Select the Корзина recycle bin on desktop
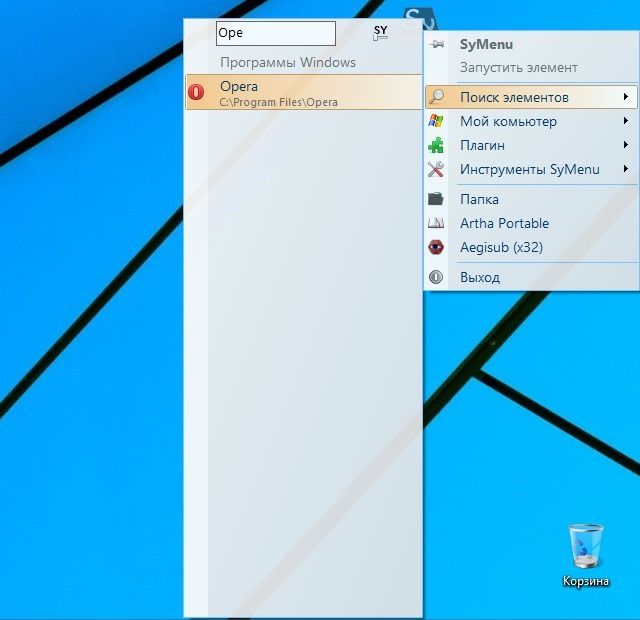The width and height of the screenshot is (640, 620). coord(585,547)
